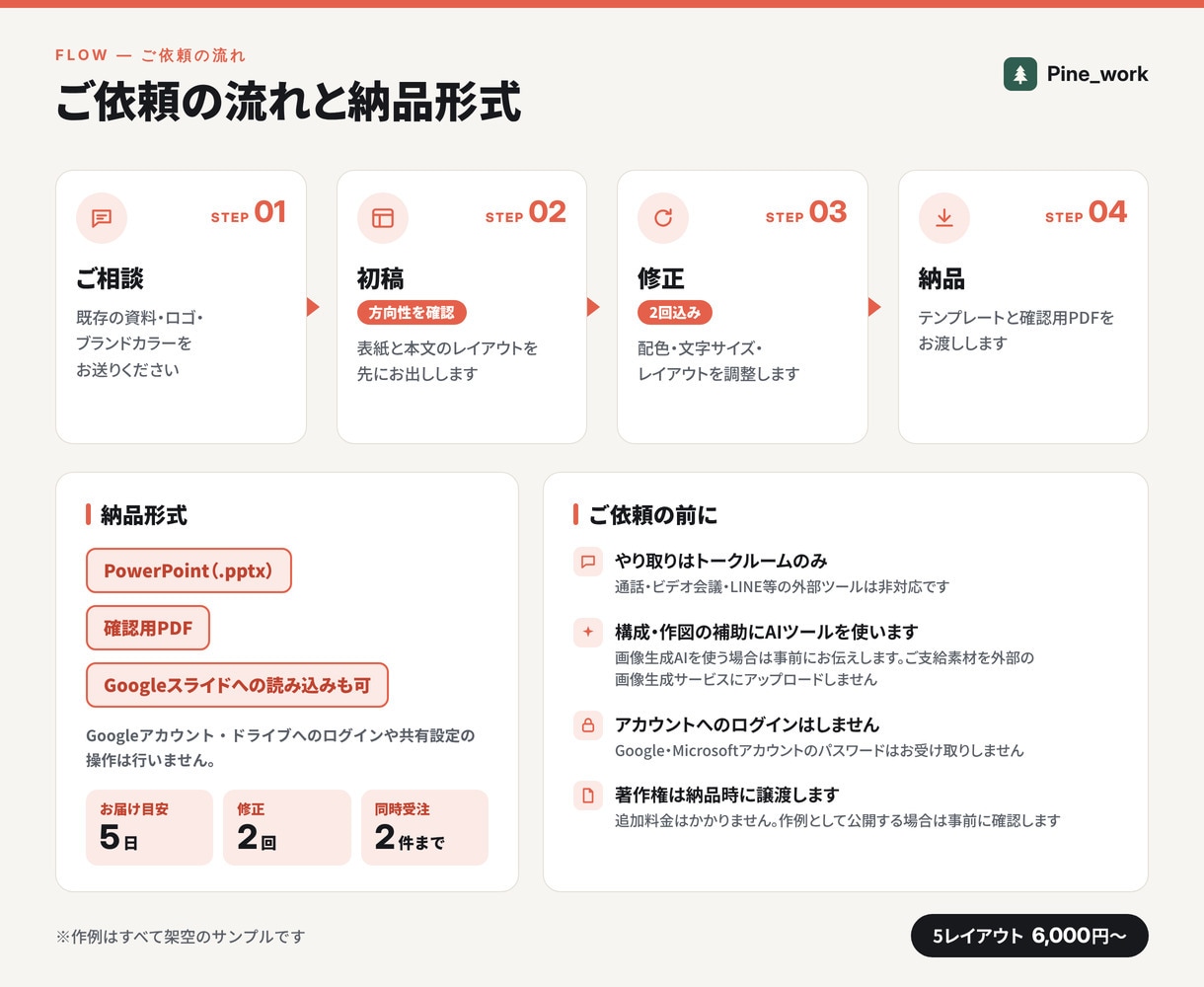The image size is (1204, 987).
Task: Click the Pine_work brand name text
Action: pyautogui.click(x=1097, y=74)
